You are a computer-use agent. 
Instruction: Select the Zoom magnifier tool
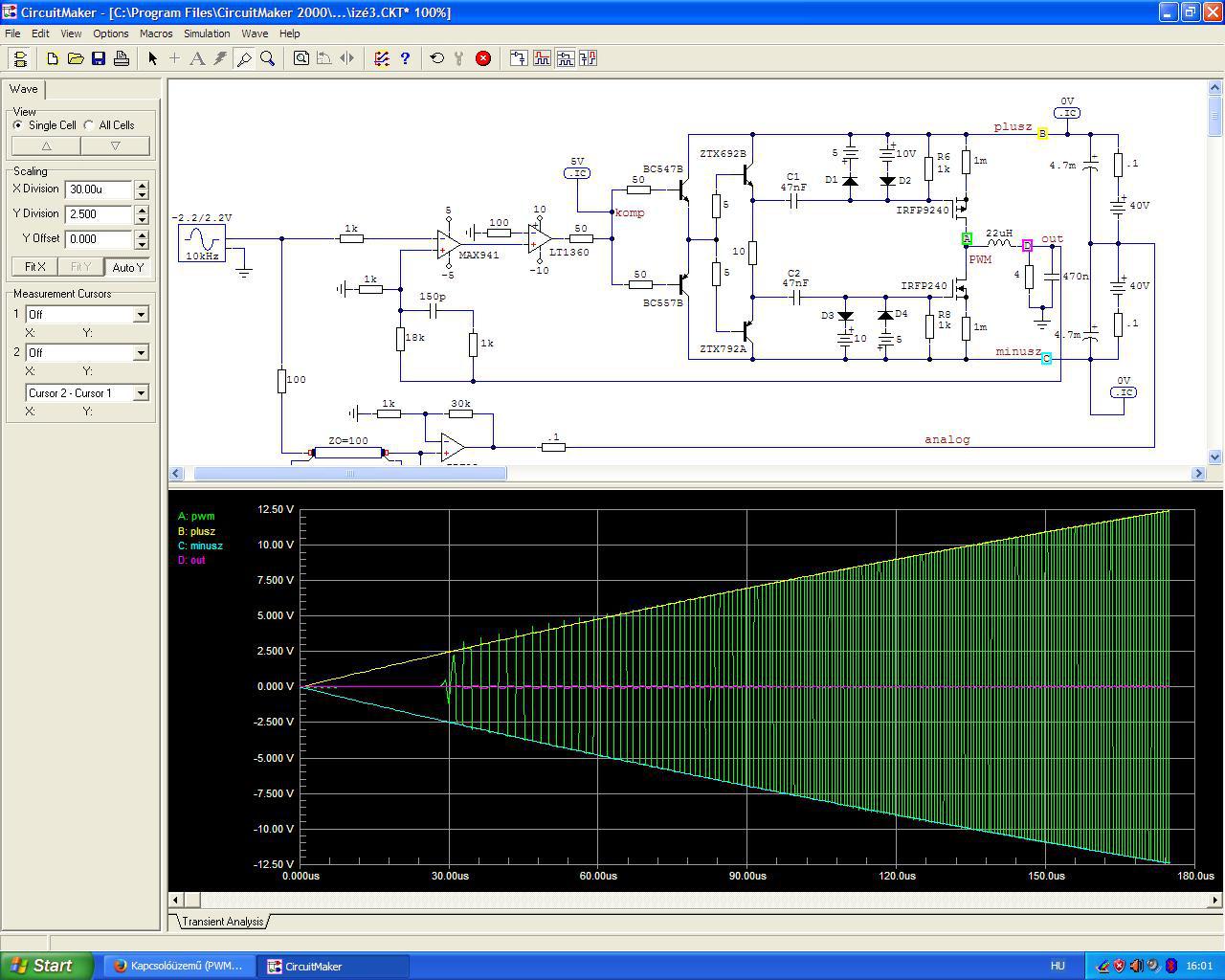[268, 58]
